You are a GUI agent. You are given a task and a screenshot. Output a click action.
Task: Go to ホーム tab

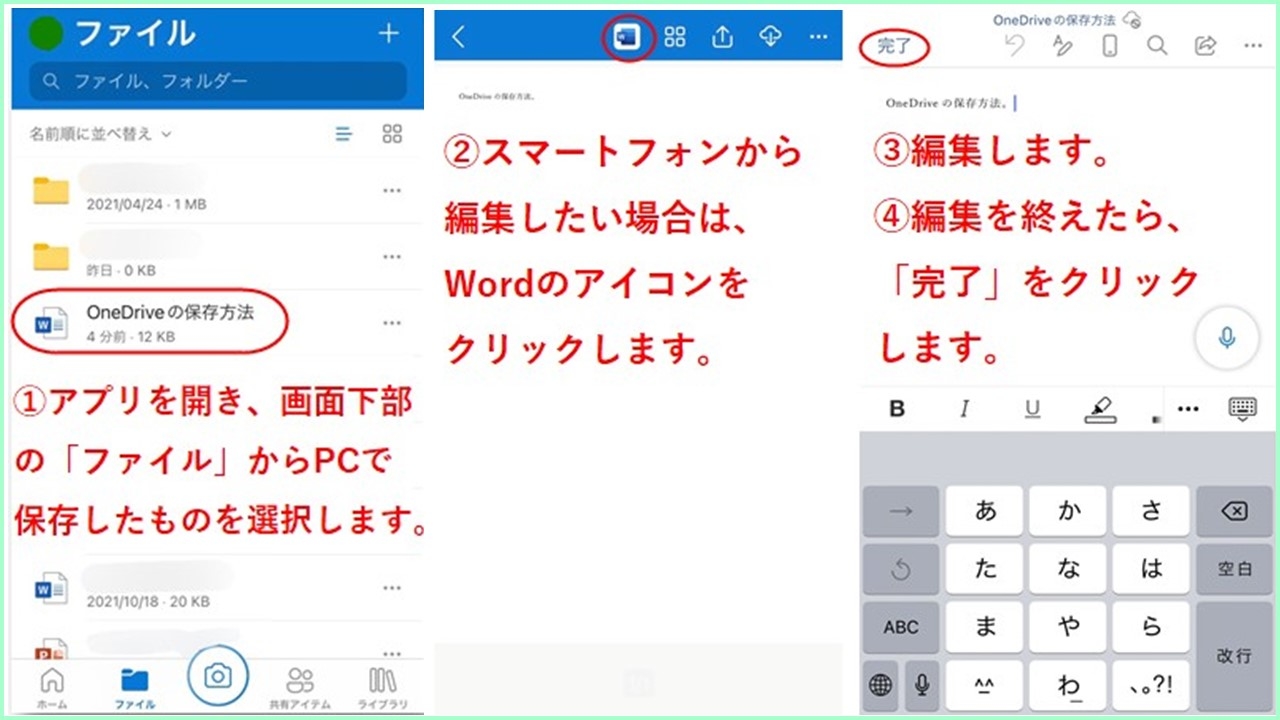point(51,687)
